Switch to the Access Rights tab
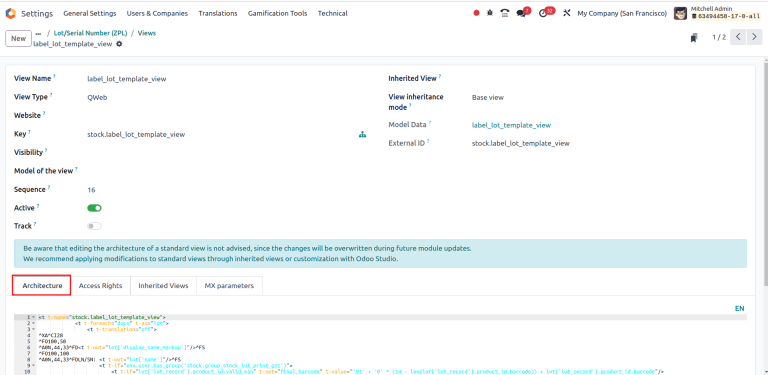Screen dimensions: 768x375 point(100,285)
